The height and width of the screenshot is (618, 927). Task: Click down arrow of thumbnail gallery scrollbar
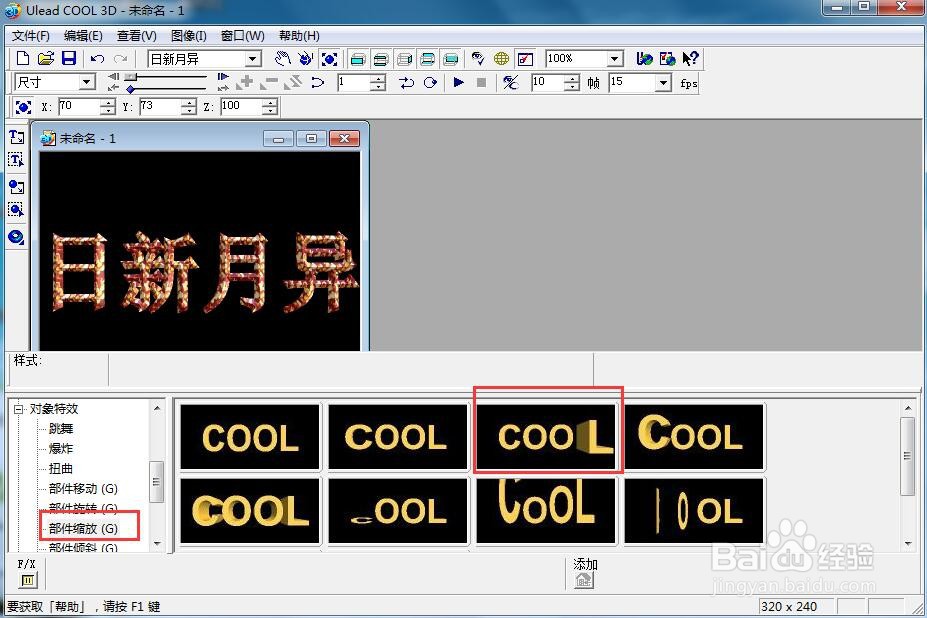(x=907, y=543)
